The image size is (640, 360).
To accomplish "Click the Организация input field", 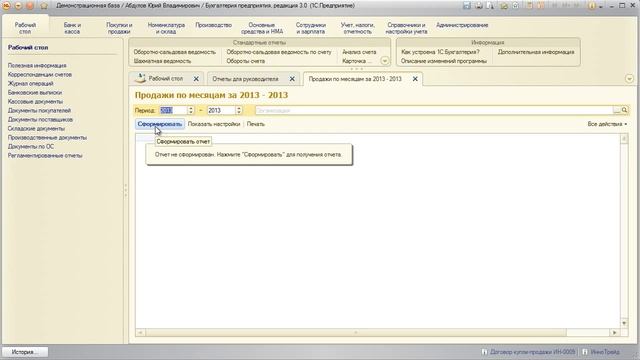I will click(434, 110).
